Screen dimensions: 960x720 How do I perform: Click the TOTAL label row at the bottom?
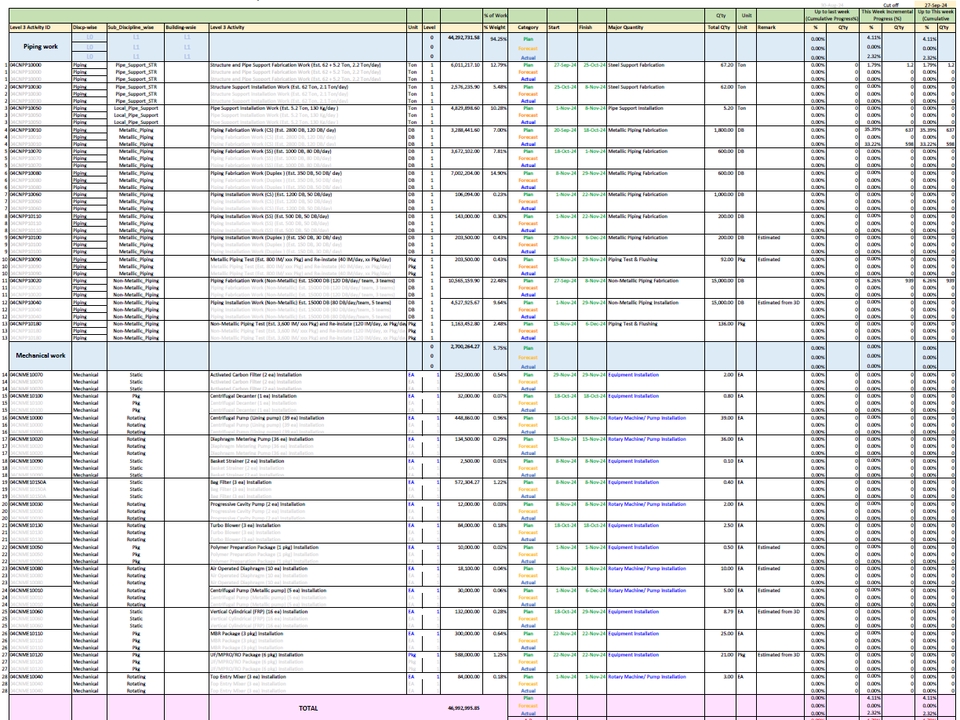[309, 707]
